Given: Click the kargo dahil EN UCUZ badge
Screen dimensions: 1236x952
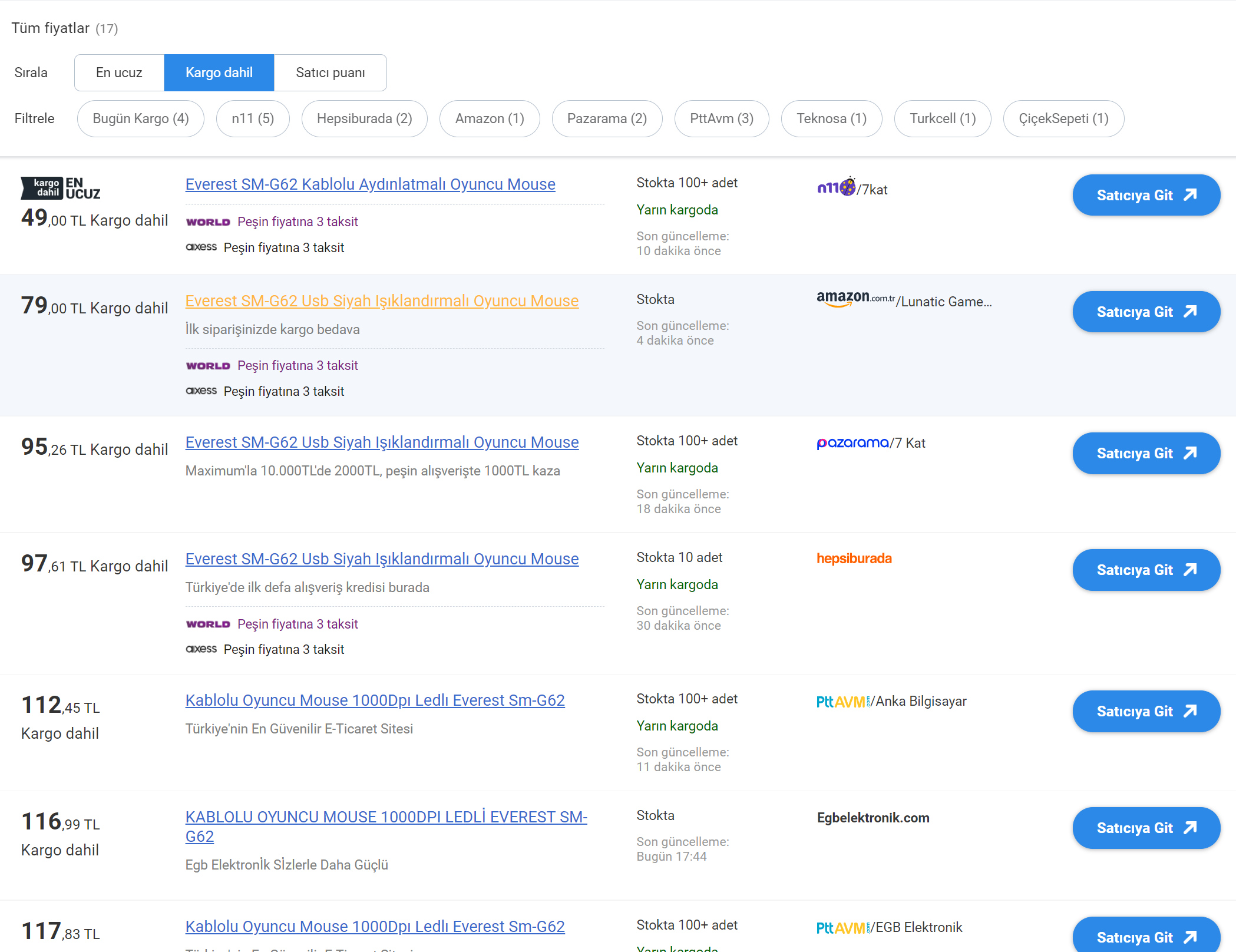Looking at the screenshot, I should click(x=61, y=188).
